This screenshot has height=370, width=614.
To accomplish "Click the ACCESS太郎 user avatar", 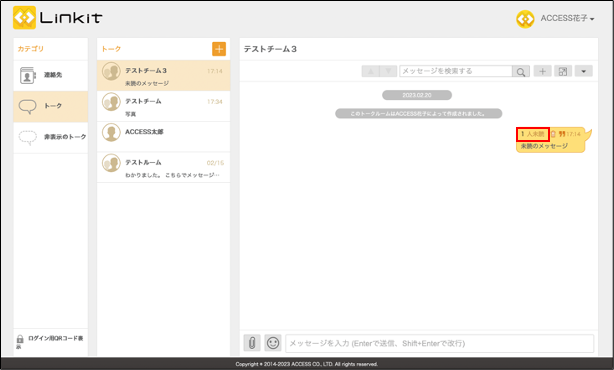I will tap(111, 132).
